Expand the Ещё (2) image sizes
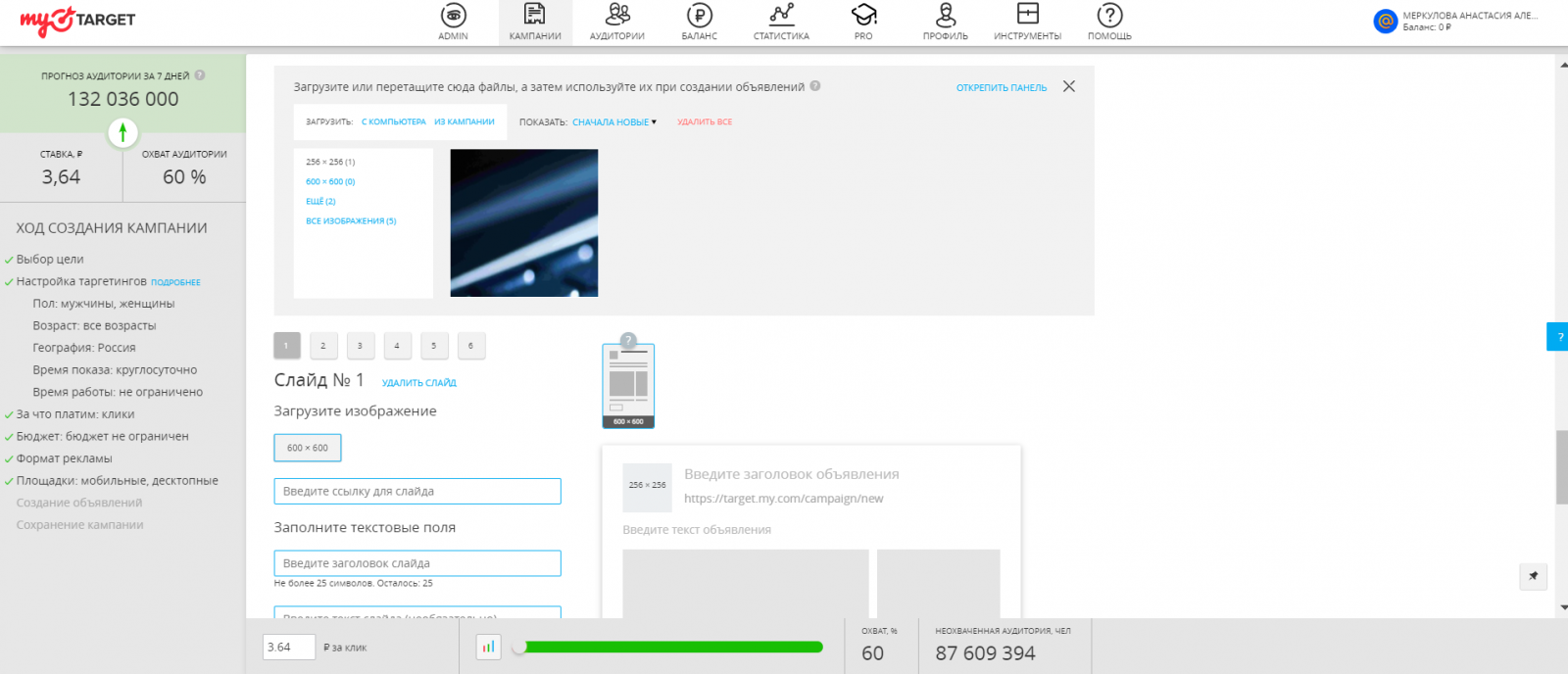The height and width of the screenshot is (674, 1568). pos(320,202)
